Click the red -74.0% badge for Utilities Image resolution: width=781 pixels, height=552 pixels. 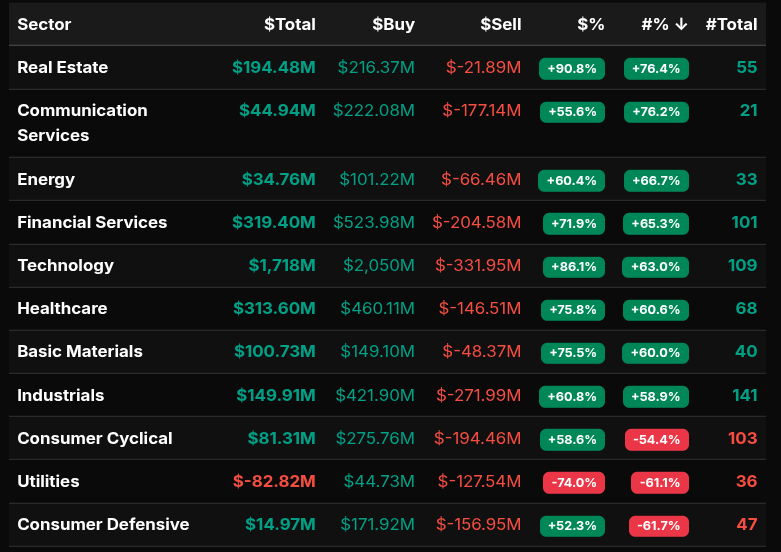[x=574, y=483]
